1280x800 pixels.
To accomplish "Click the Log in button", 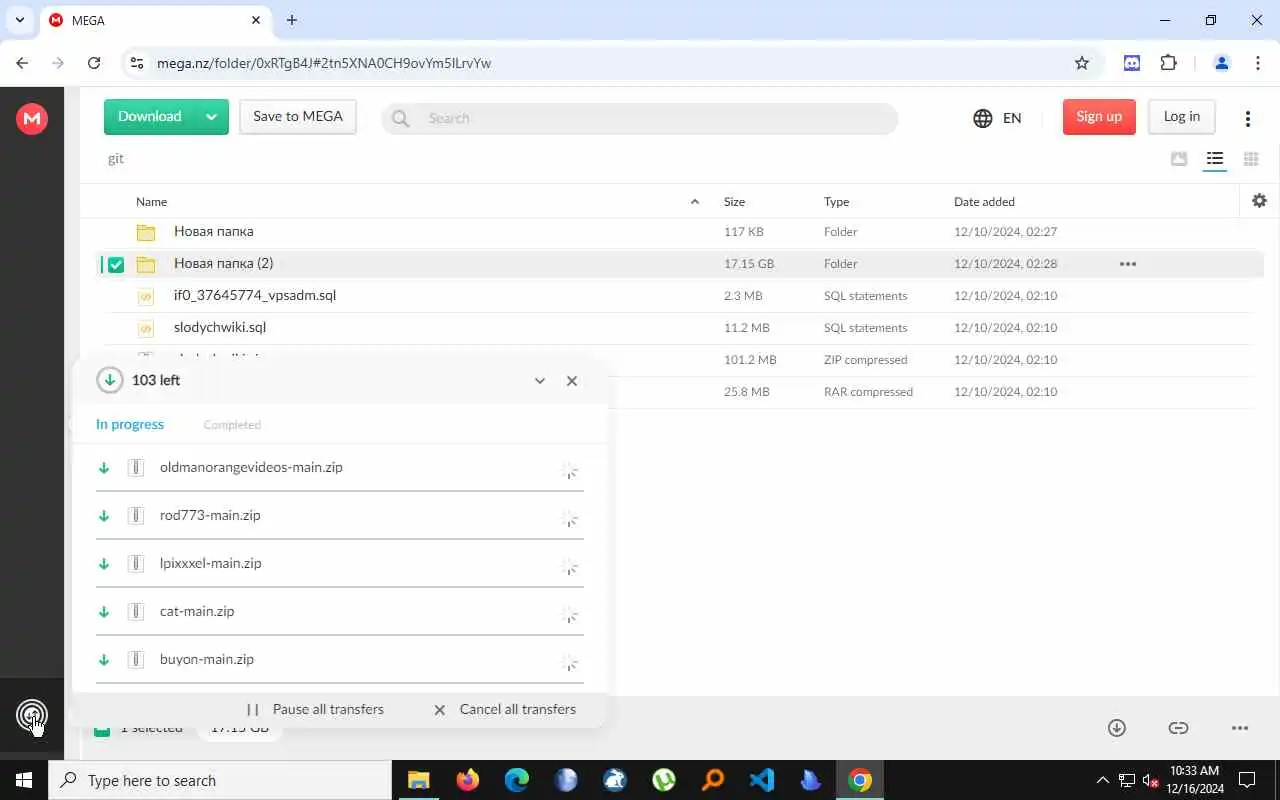I will click(1181, 117).
